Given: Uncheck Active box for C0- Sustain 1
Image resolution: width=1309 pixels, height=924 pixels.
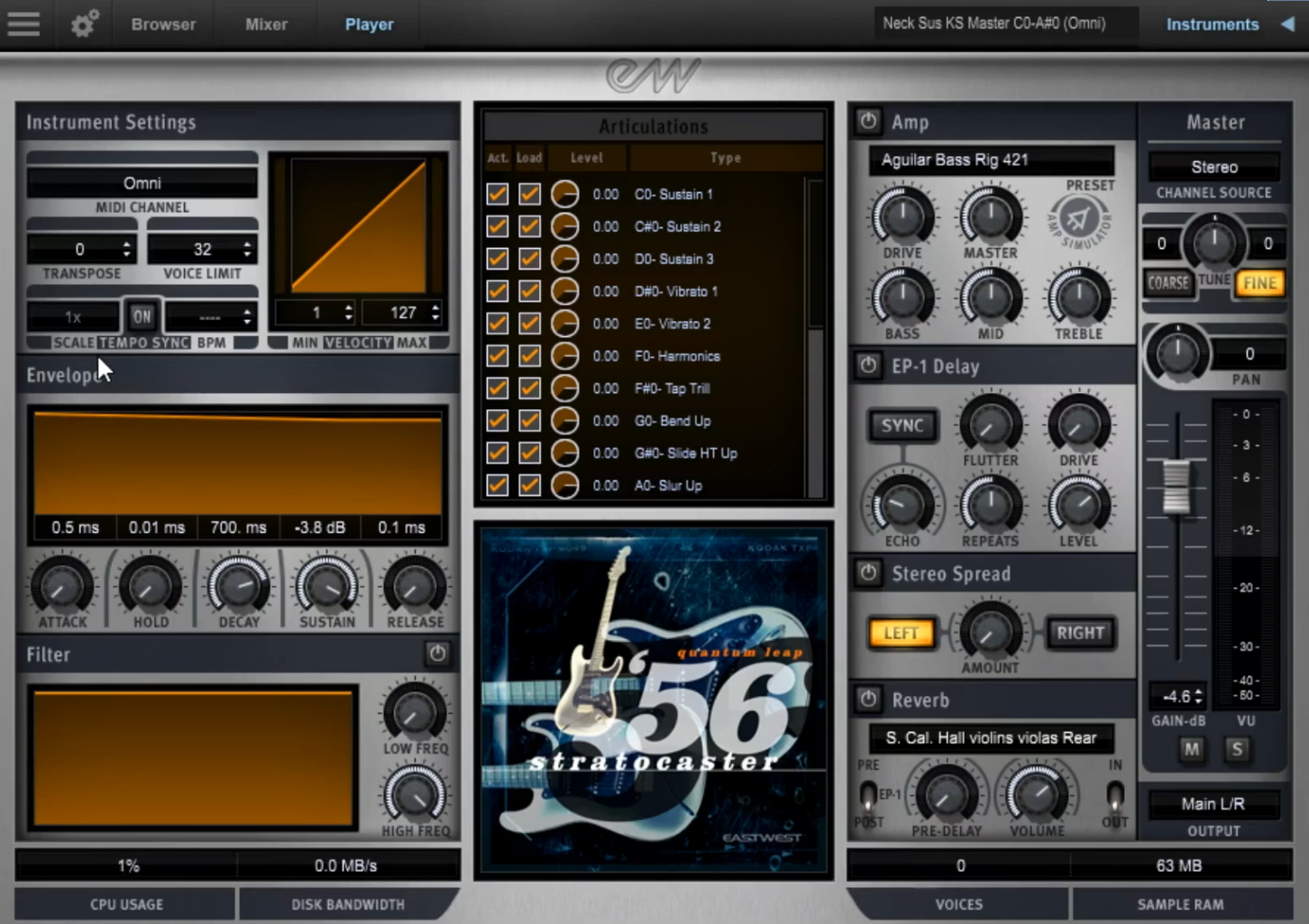Looking at the screenshot, I should tap(497, 194).
